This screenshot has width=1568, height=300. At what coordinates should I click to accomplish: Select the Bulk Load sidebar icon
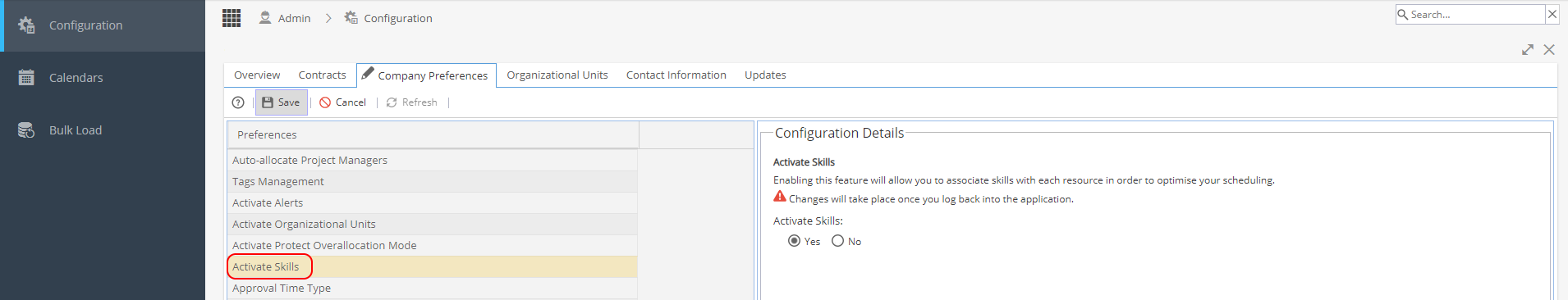point(26,130)
